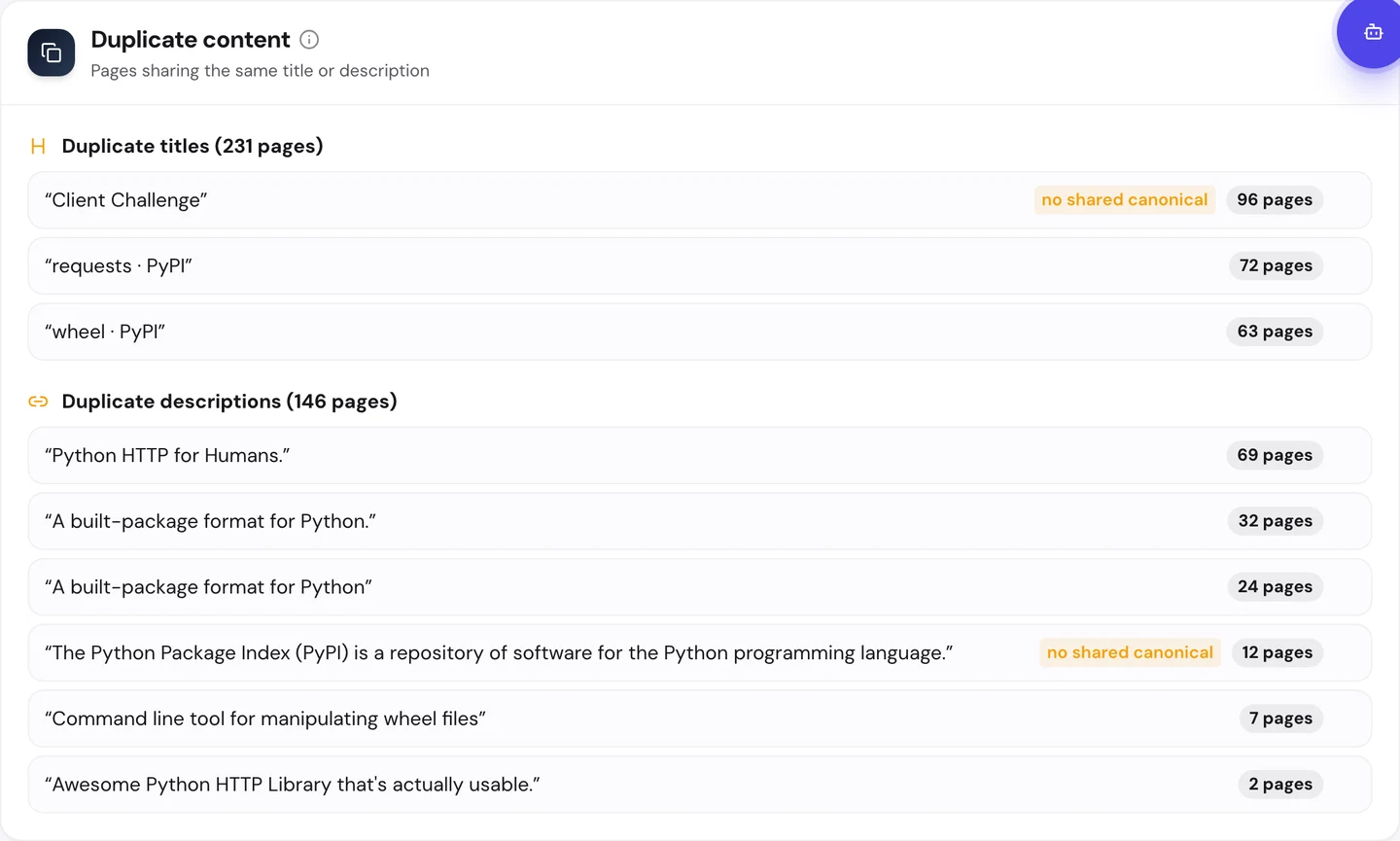Open the floating robot assistant button

point(1372,33)
